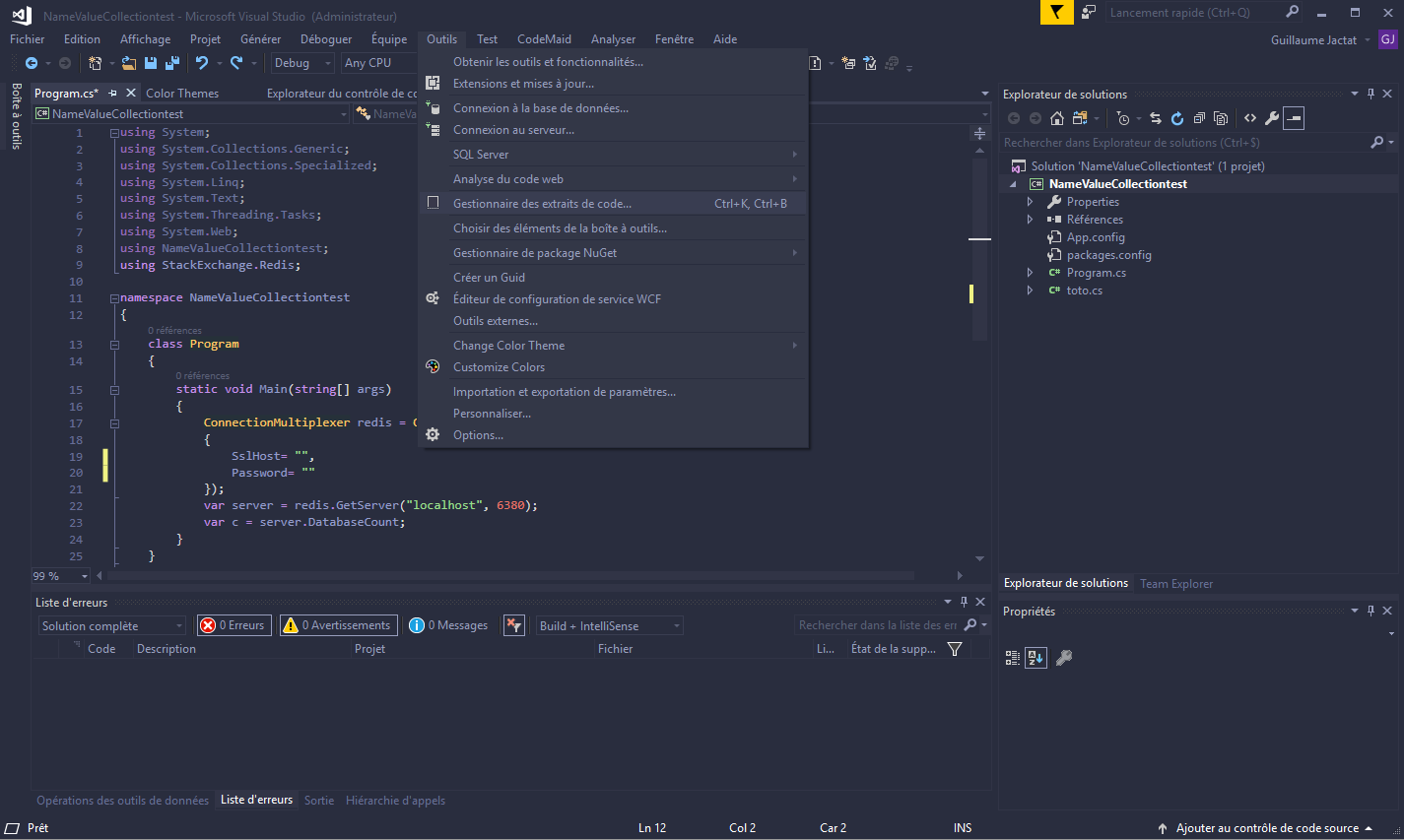The height and width of the screenshot is (840, 1404).
Task: Toggle the 0 Messages filter
Action: pyautogui.click(x=448, y=625)
